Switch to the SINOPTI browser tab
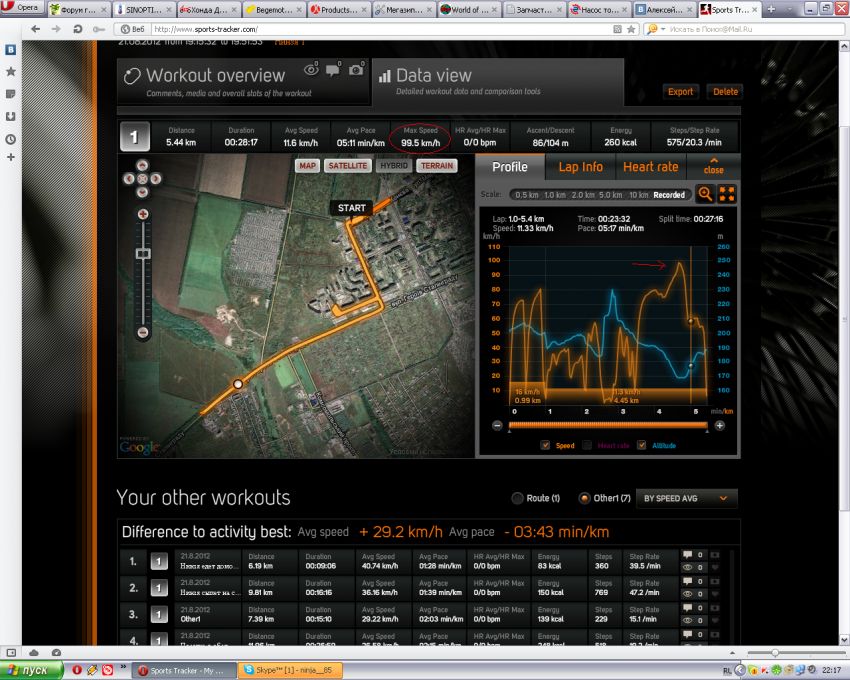The width and height of the screenshot is (850, 680). pyautogui.click(x=144, y=9)
